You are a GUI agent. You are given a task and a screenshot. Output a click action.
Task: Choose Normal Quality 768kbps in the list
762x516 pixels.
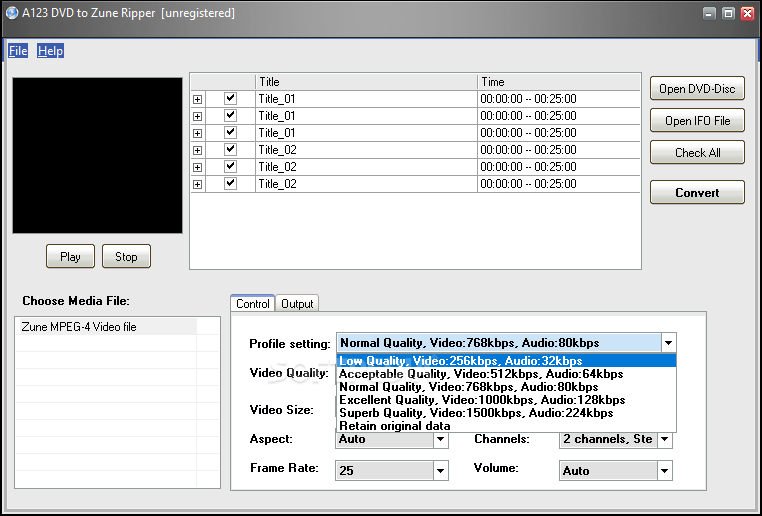click(x=506, y=387)
